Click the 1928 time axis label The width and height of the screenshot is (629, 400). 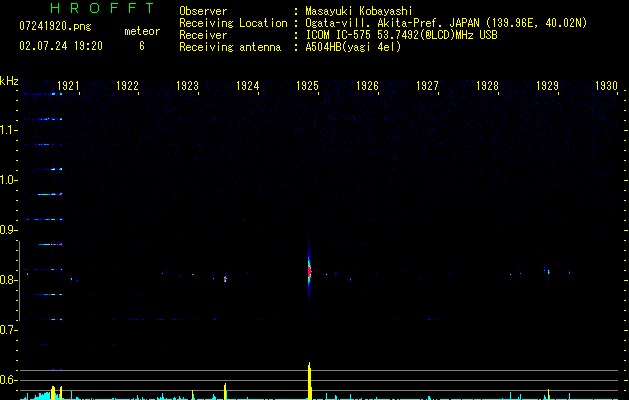[487, 86]
